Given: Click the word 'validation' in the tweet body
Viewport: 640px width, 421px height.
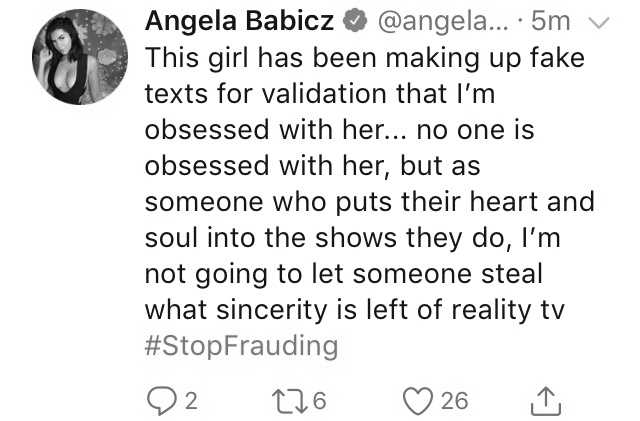Looking at the screenshot, I should [324, 94].
